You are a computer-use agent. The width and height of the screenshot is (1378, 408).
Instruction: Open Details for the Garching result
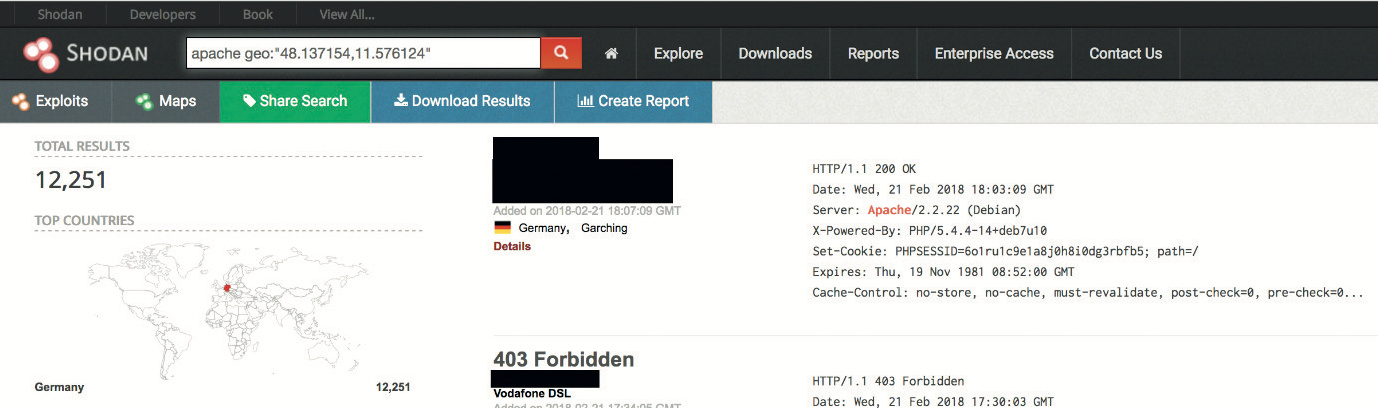[512, 246]
